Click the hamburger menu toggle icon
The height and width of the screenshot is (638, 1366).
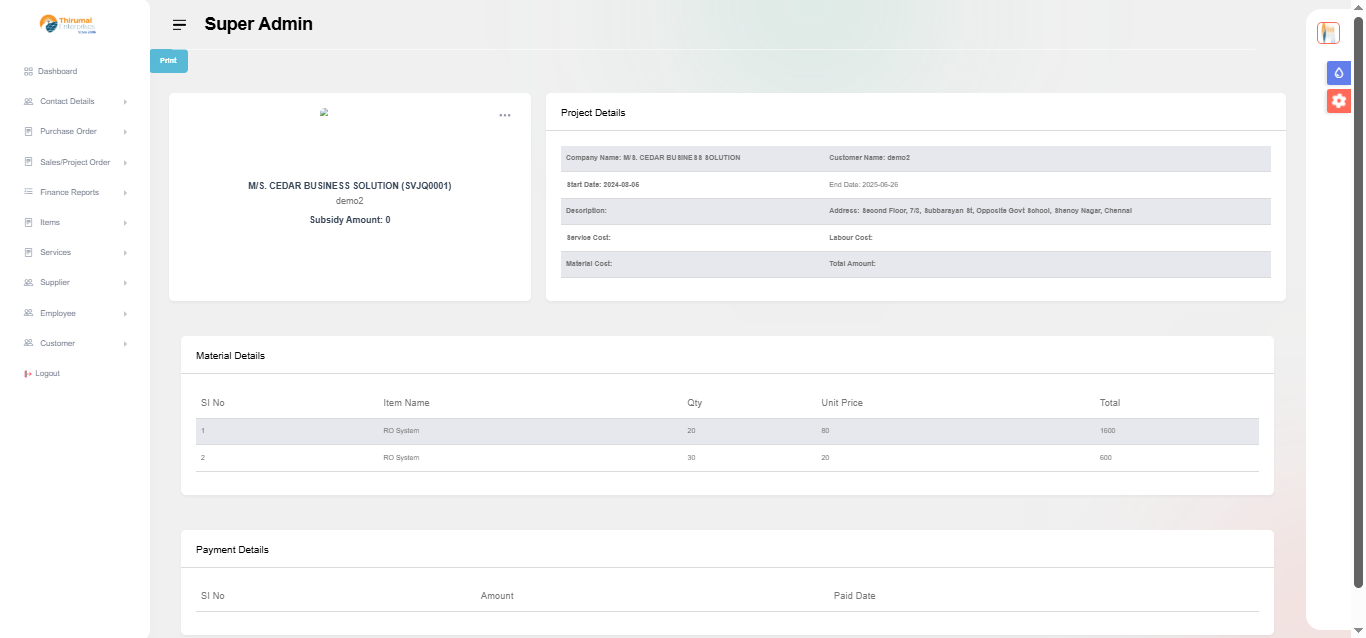[x=179, y=25]
